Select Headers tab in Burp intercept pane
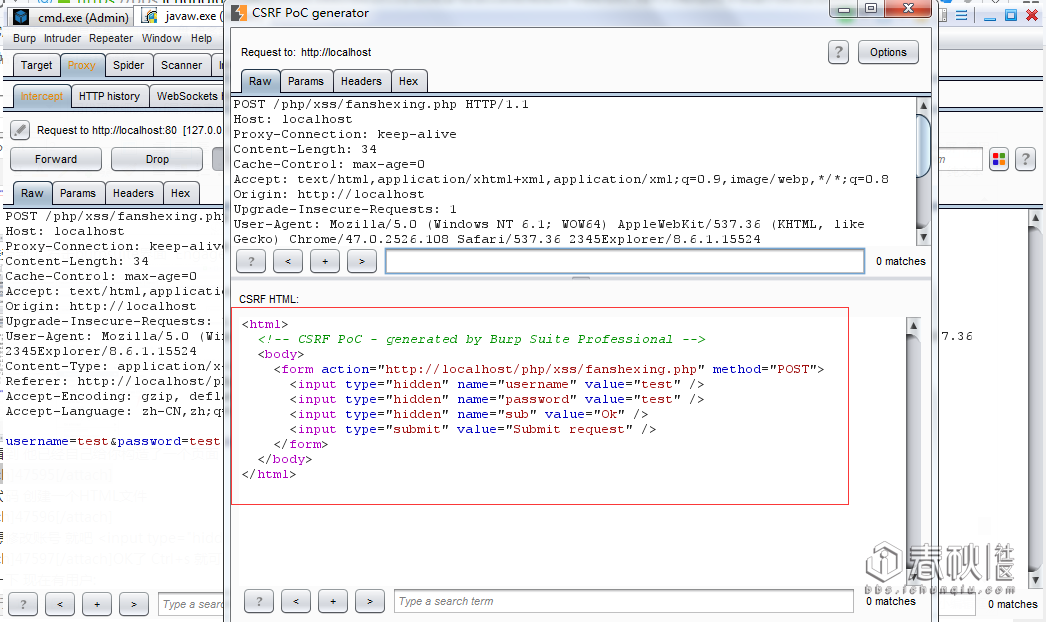 click(x=133, y=193)
